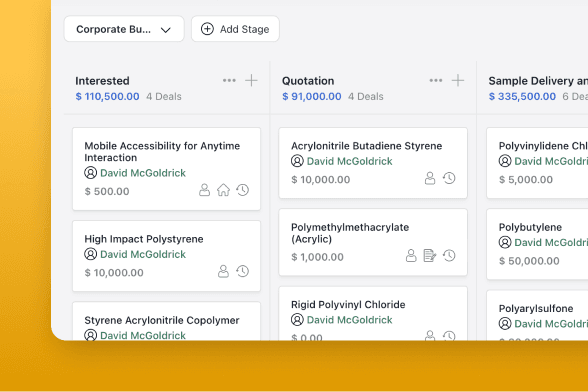Open Quotation stage three-dots menu
Image resolution: width=588 pixels, height=392 pixels.
point(436,80)
